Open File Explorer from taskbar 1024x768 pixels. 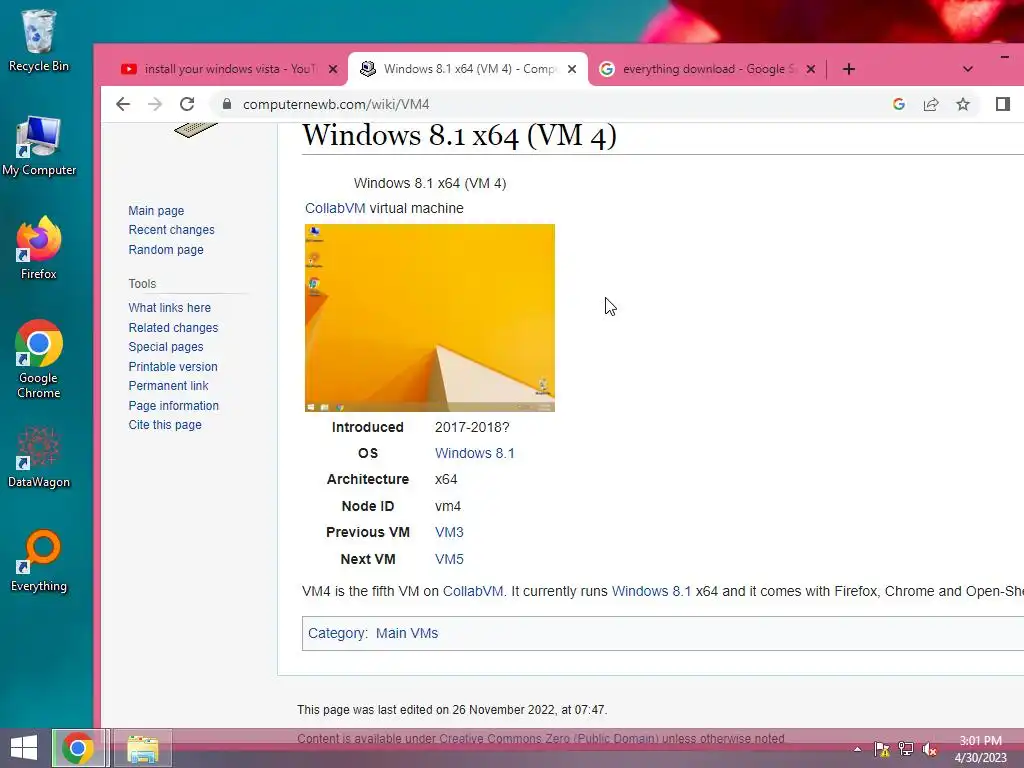coord(142,748)
